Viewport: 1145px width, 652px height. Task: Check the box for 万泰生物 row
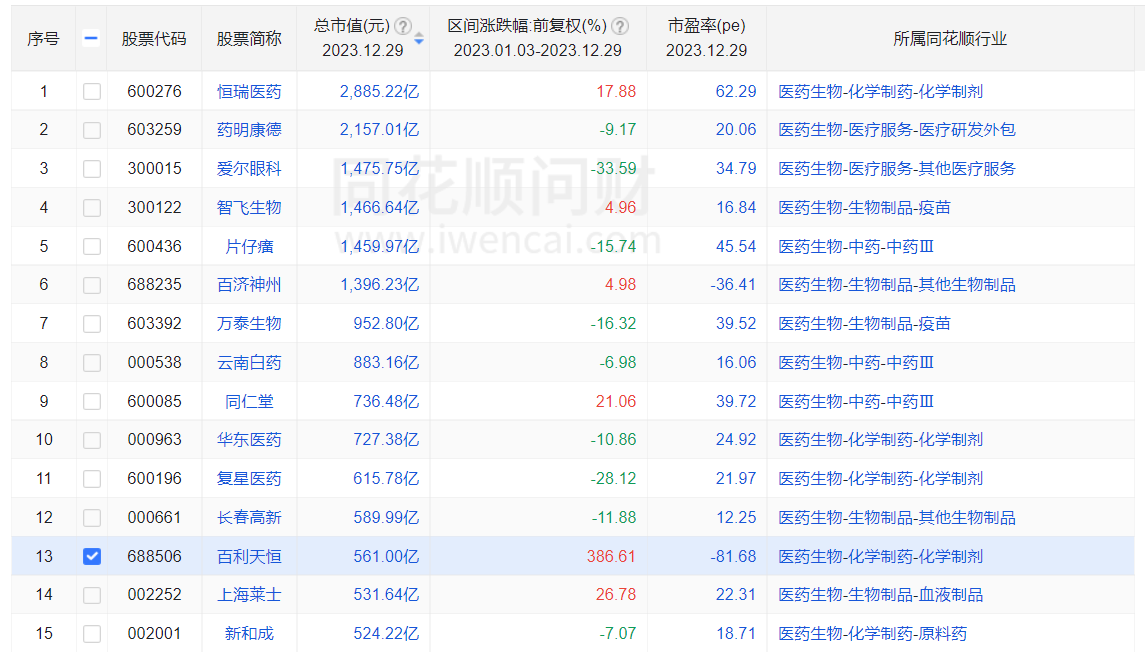(92, 323)
